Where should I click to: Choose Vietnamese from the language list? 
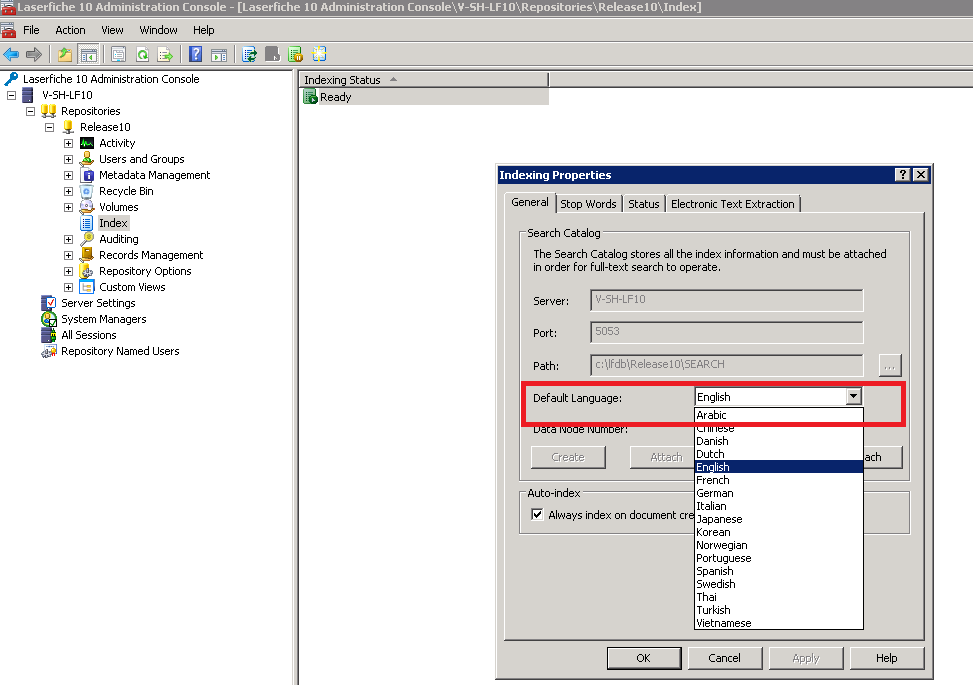coord(779,624)
